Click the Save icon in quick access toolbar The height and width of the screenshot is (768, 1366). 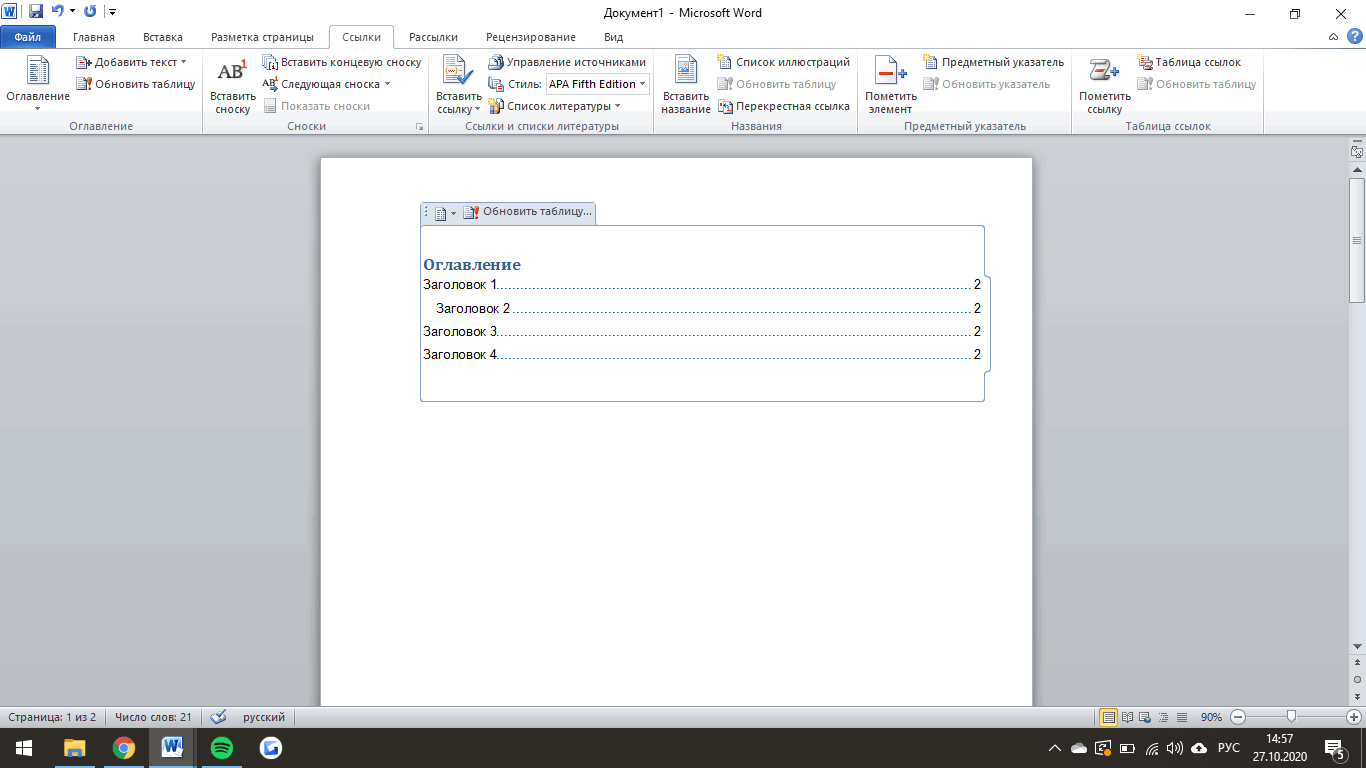tap(36, 12)
